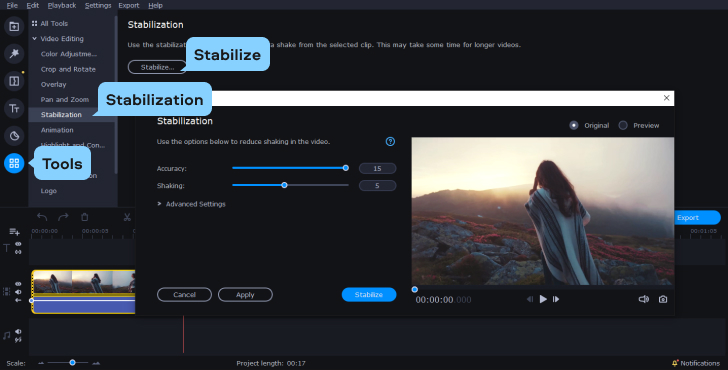Click the zoom-out icon beside Scale slider
This screenshot has height=370, width=728.
tap(41, 363)
